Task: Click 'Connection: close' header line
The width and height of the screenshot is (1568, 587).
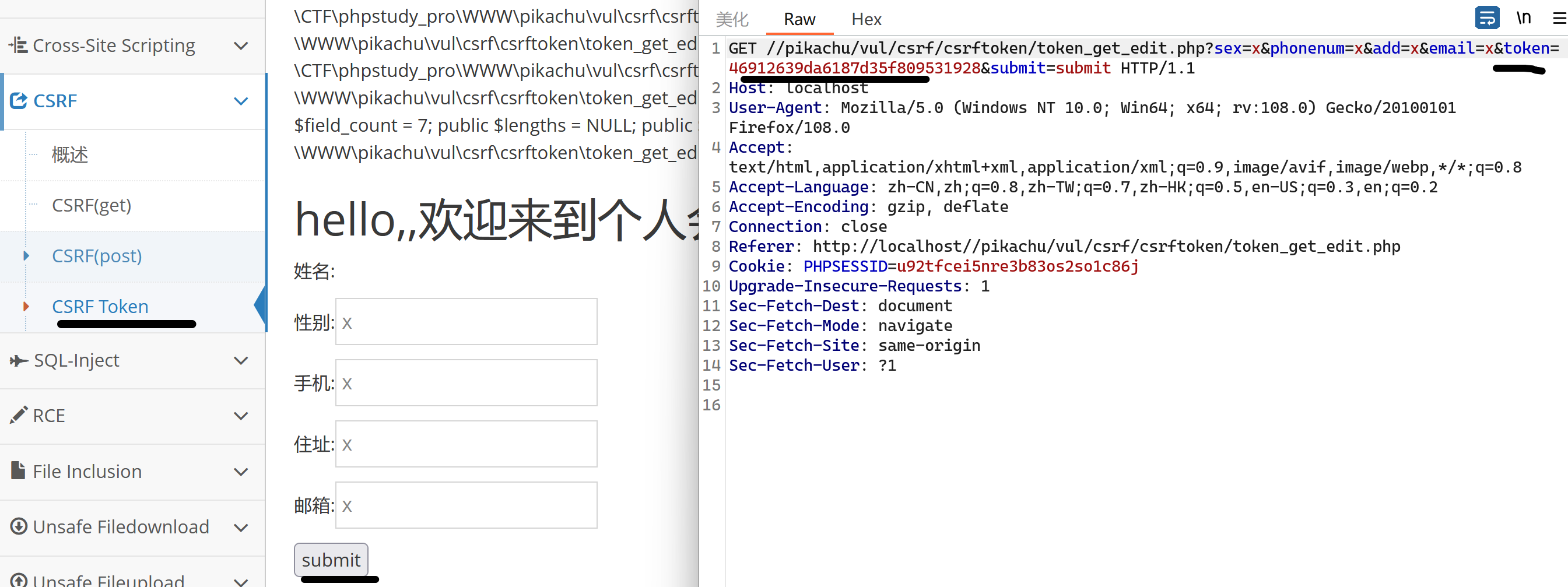Action: click(x=808, y=227)
